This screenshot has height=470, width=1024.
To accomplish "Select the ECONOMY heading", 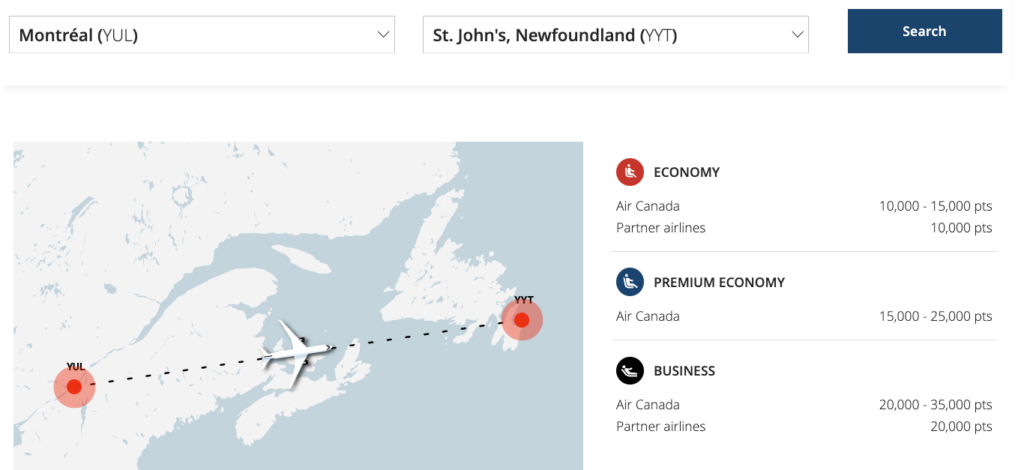I will 686,172.
